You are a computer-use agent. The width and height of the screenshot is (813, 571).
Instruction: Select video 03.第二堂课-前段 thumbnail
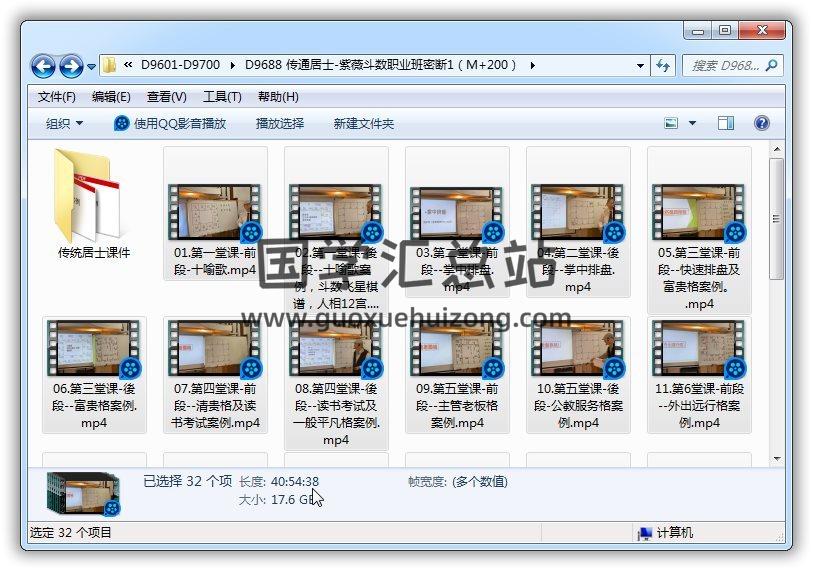tap(456, 215)
